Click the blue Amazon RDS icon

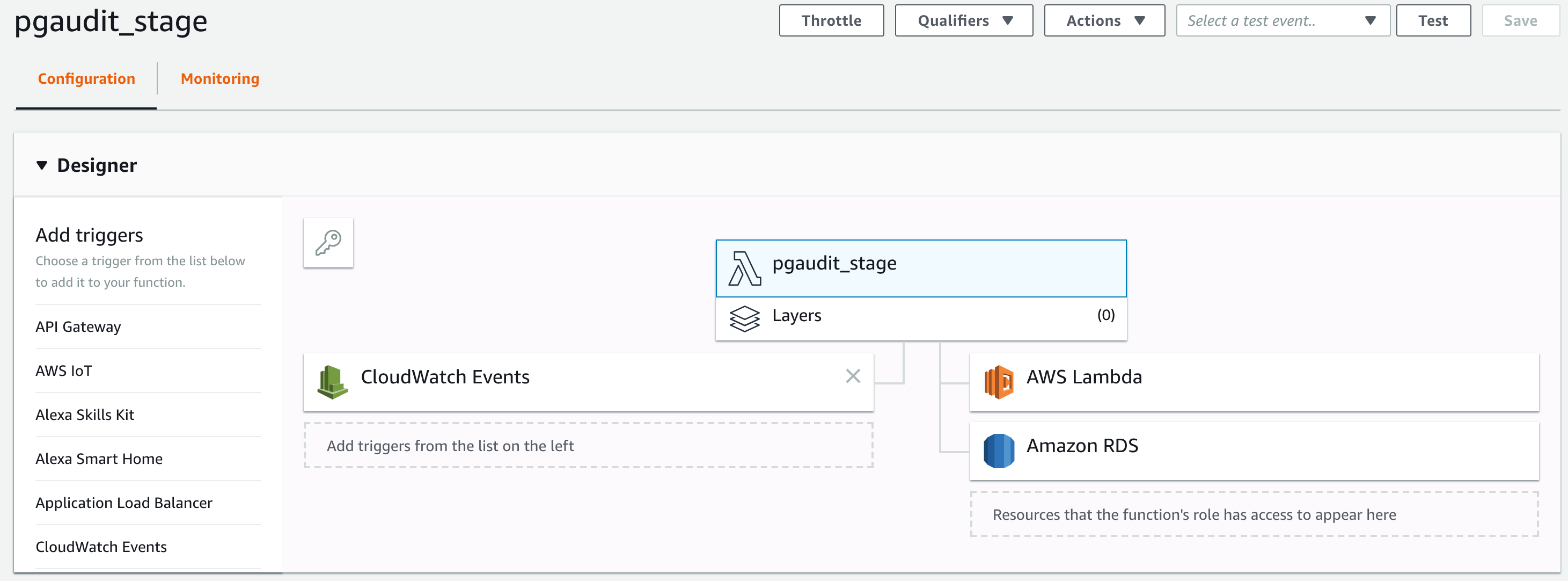(x=998, y=451)
